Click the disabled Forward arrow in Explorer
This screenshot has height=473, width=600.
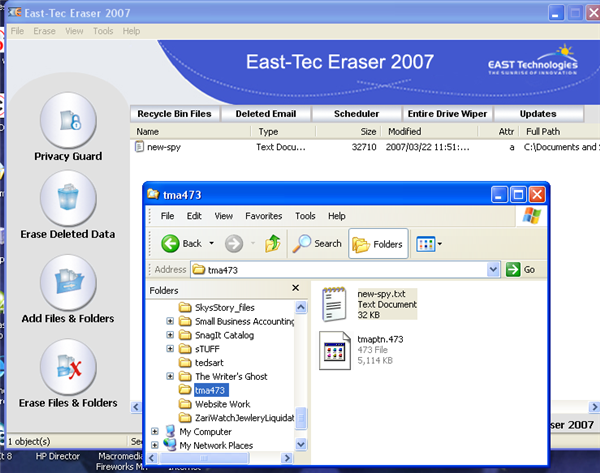tap(234, 243)
